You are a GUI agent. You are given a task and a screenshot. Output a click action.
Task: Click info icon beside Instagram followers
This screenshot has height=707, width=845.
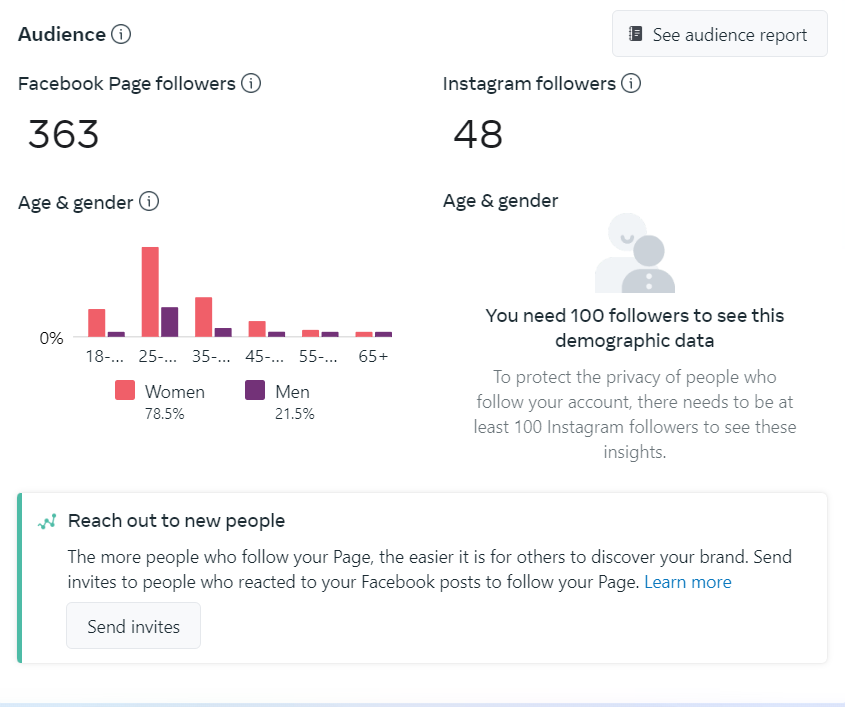pyautogui.click(x=631, y=83)
